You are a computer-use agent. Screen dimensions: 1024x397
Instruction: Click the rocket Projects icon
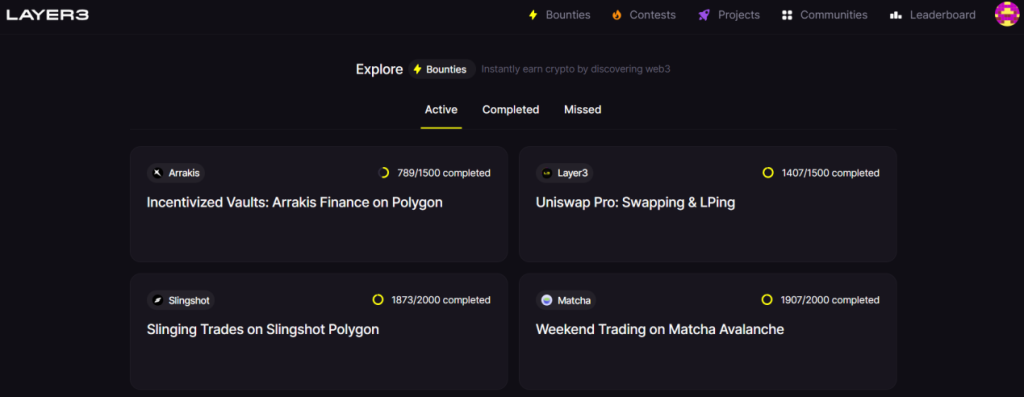point(704,14)
